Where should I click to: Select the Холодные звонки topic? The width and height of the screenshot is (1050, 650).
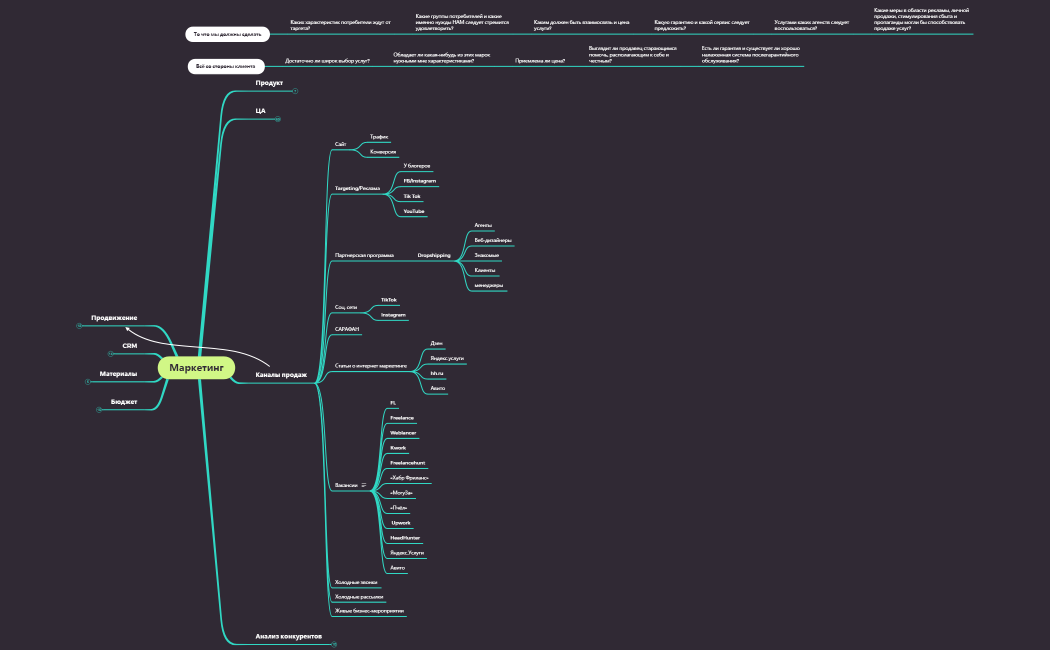click(353, 581)
